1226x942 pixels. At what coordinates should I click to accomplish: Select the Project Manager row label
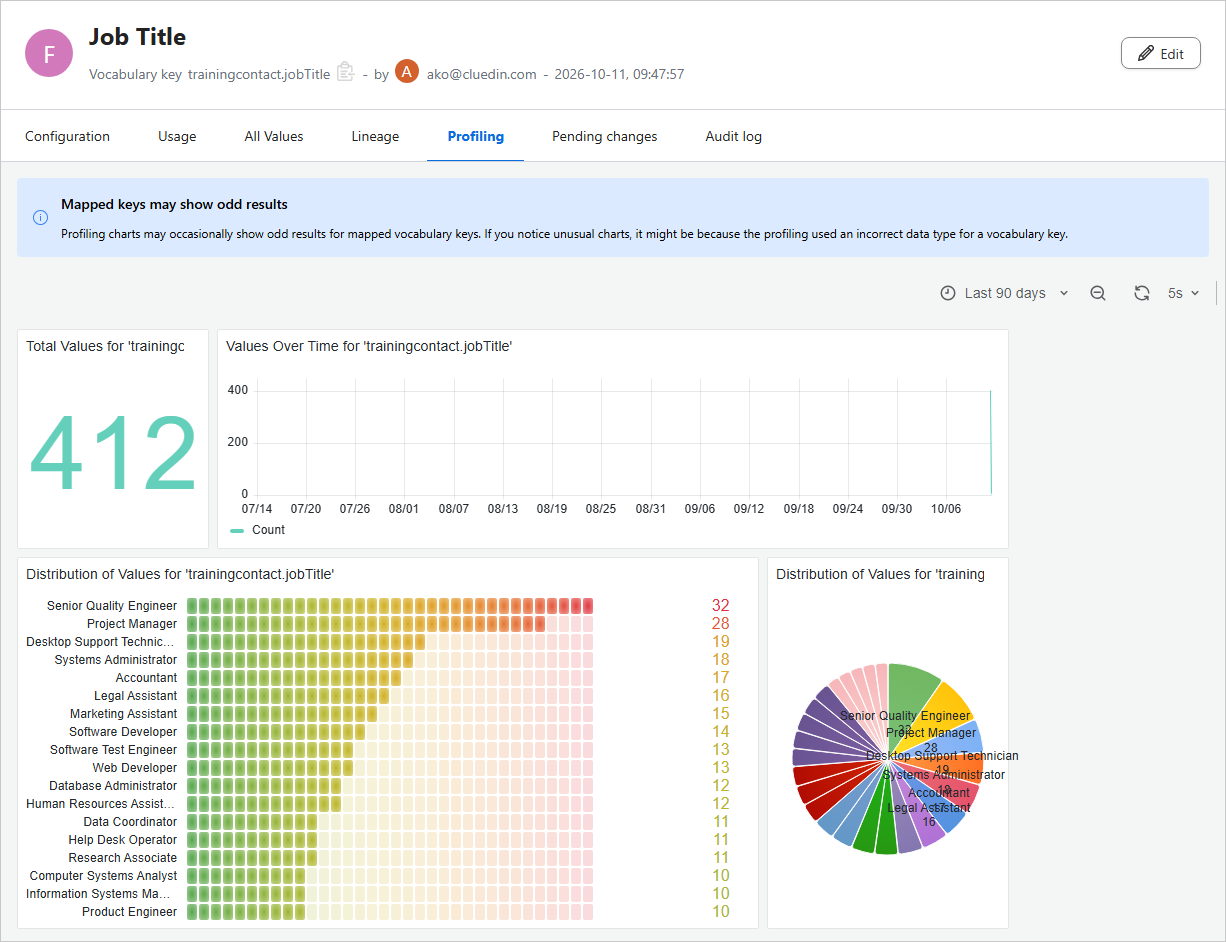click(x=132, y=624)
